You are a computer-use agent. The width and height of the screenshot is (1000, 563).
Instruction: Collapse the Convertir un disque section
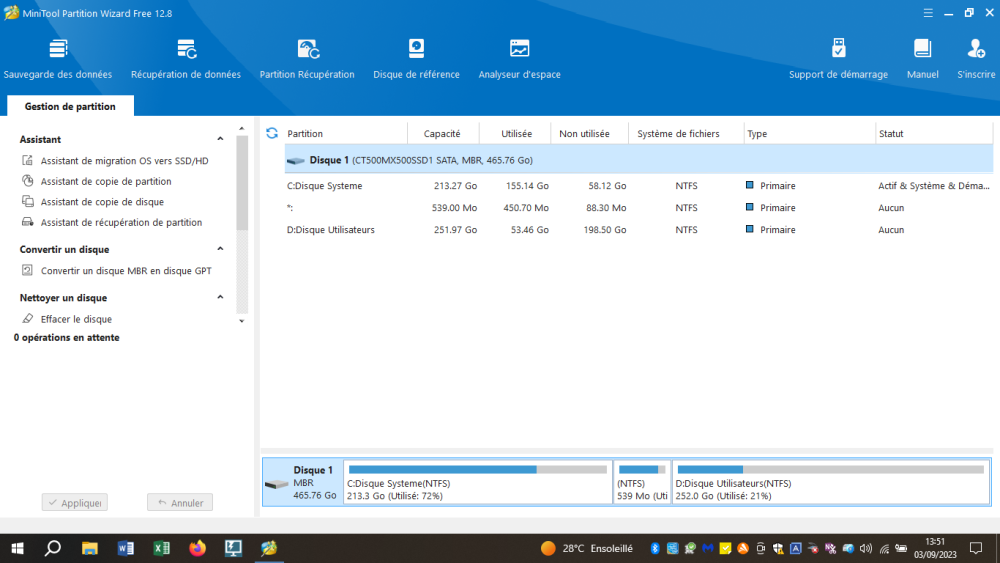coord(220,249)
